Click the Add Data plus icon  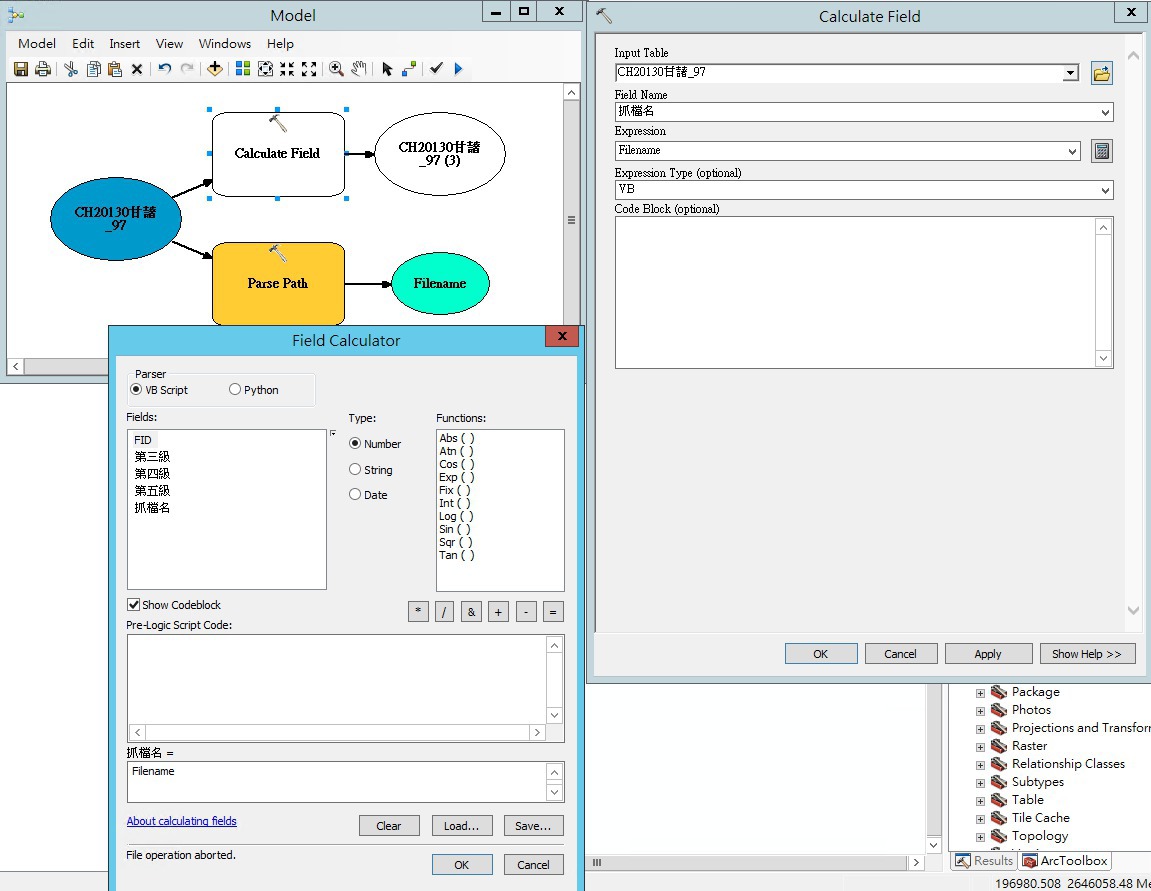[214, 69]
